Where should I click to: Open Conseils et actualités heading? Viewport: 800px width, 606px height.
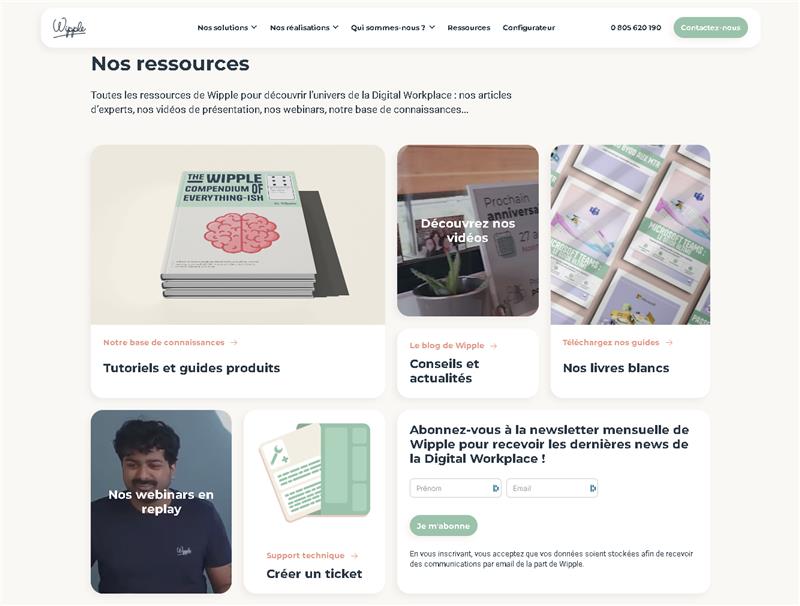pos(444,371)
